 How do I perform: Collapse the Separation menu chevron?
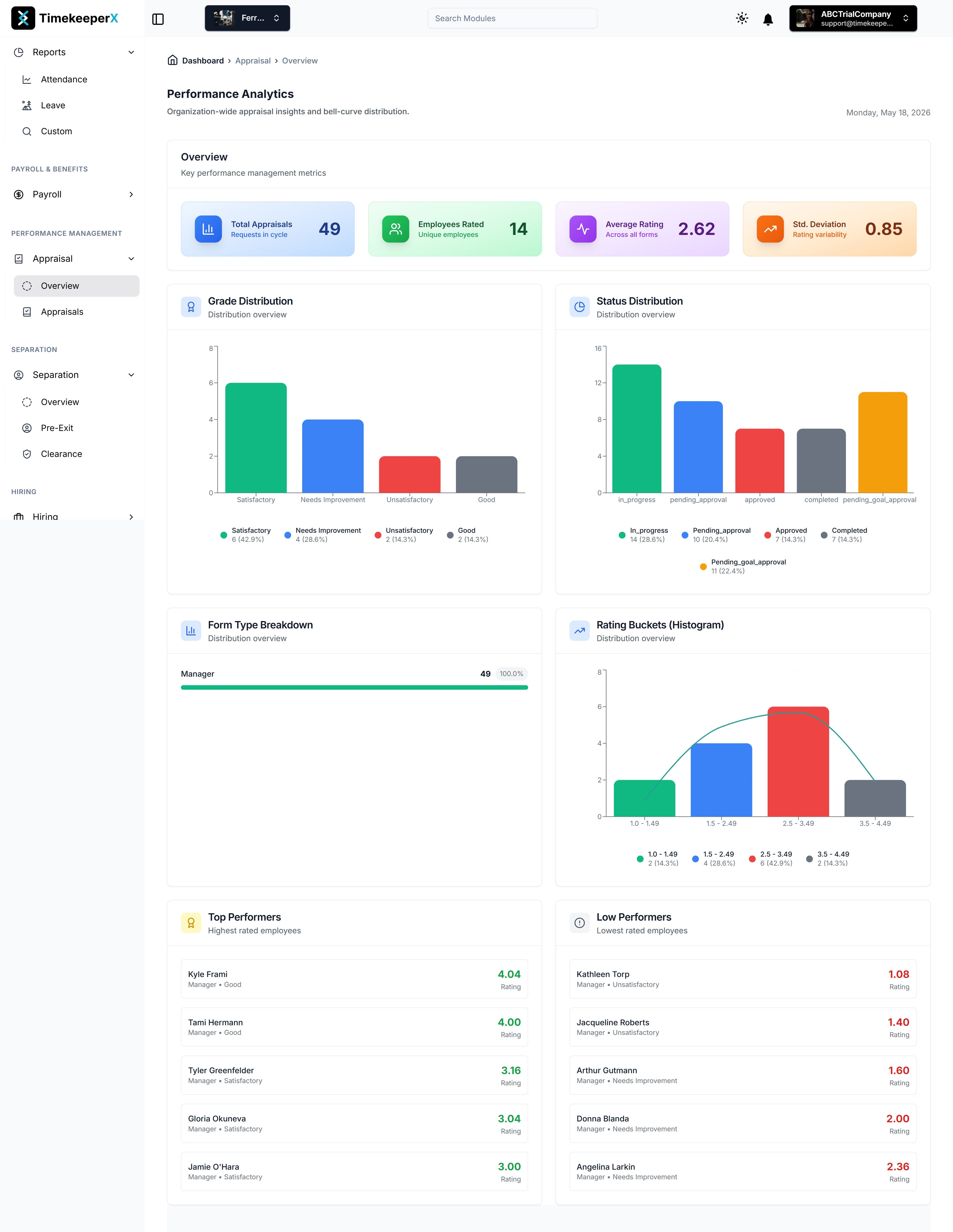pos(131,375)
